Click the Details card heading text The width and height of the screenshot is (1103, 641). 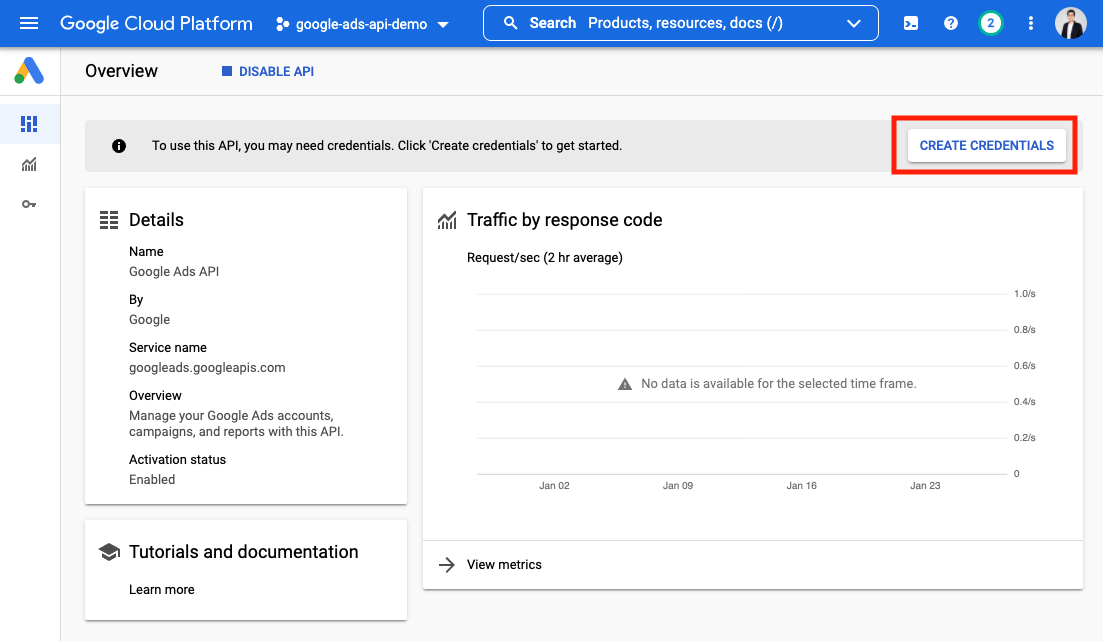[x=156, y=220]
